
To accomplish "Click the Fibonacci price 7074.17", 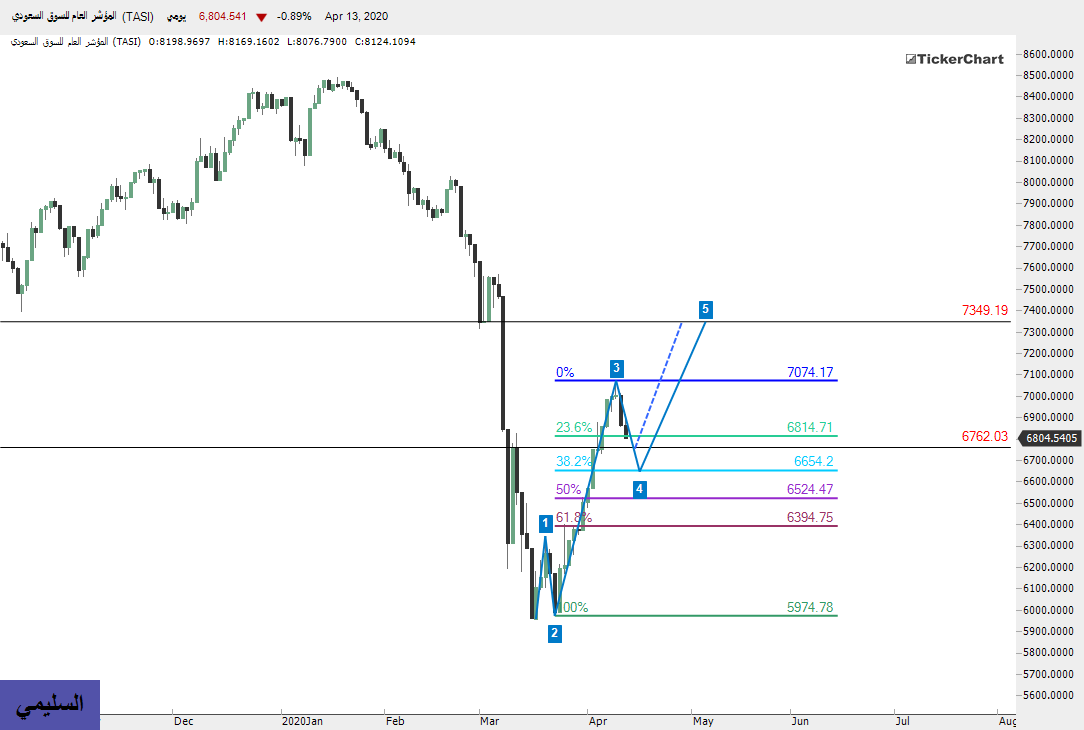I will [x=810, y=372].
